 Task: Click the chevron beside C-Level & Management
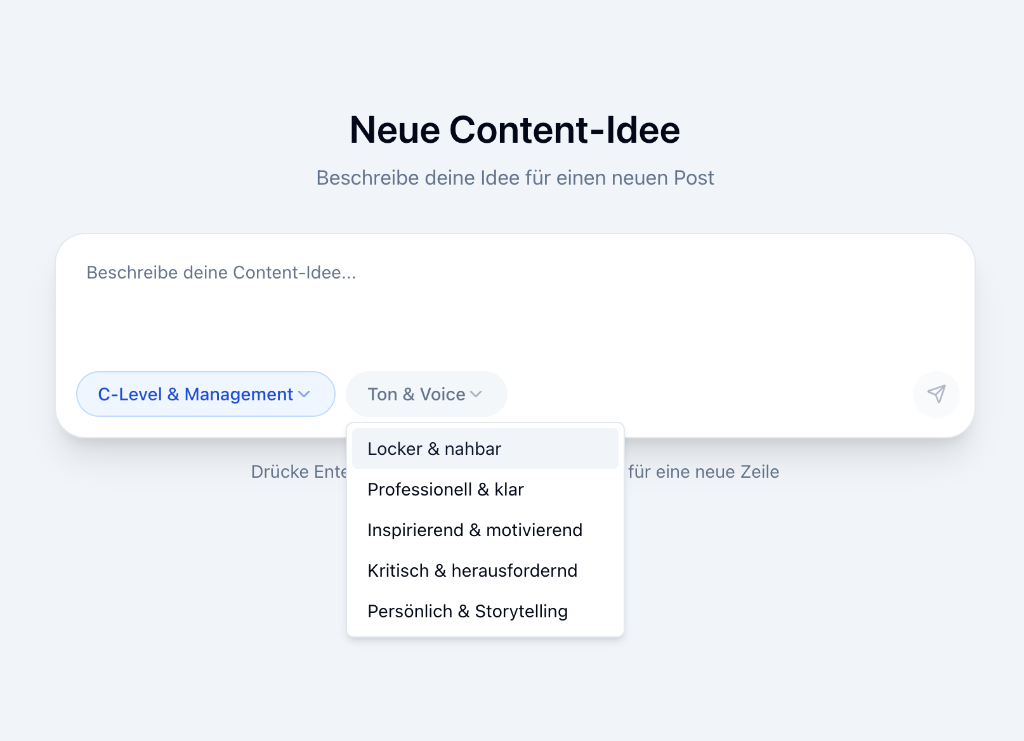(306, 394)
